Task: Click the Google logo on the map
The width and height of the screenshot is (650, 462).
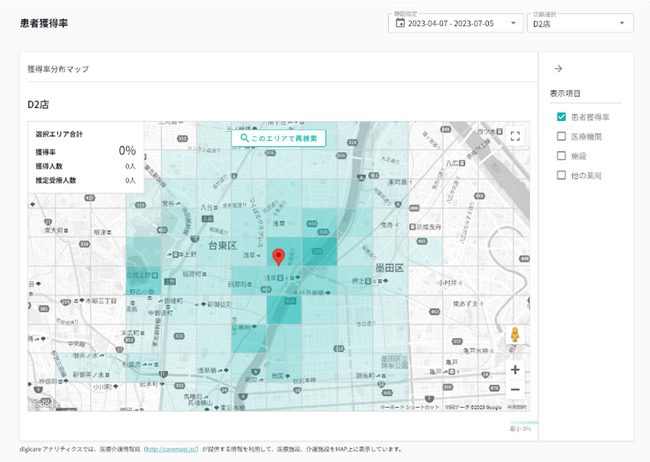Action: tap(45, 404)
